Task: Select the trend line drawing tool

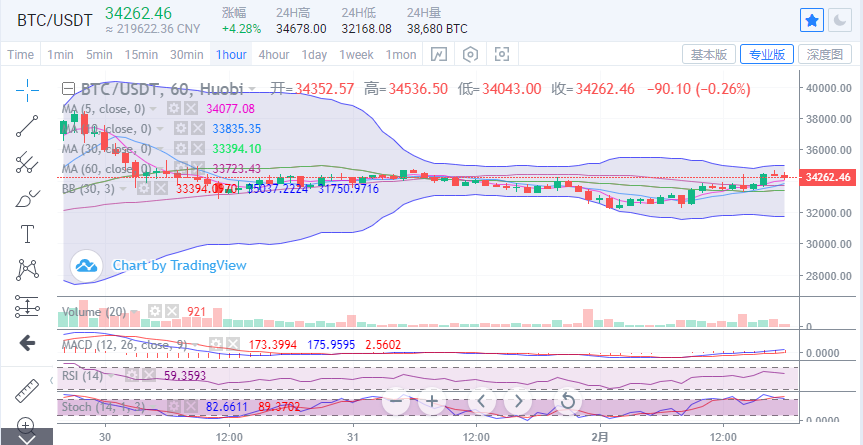Action: tap(26, 126)
